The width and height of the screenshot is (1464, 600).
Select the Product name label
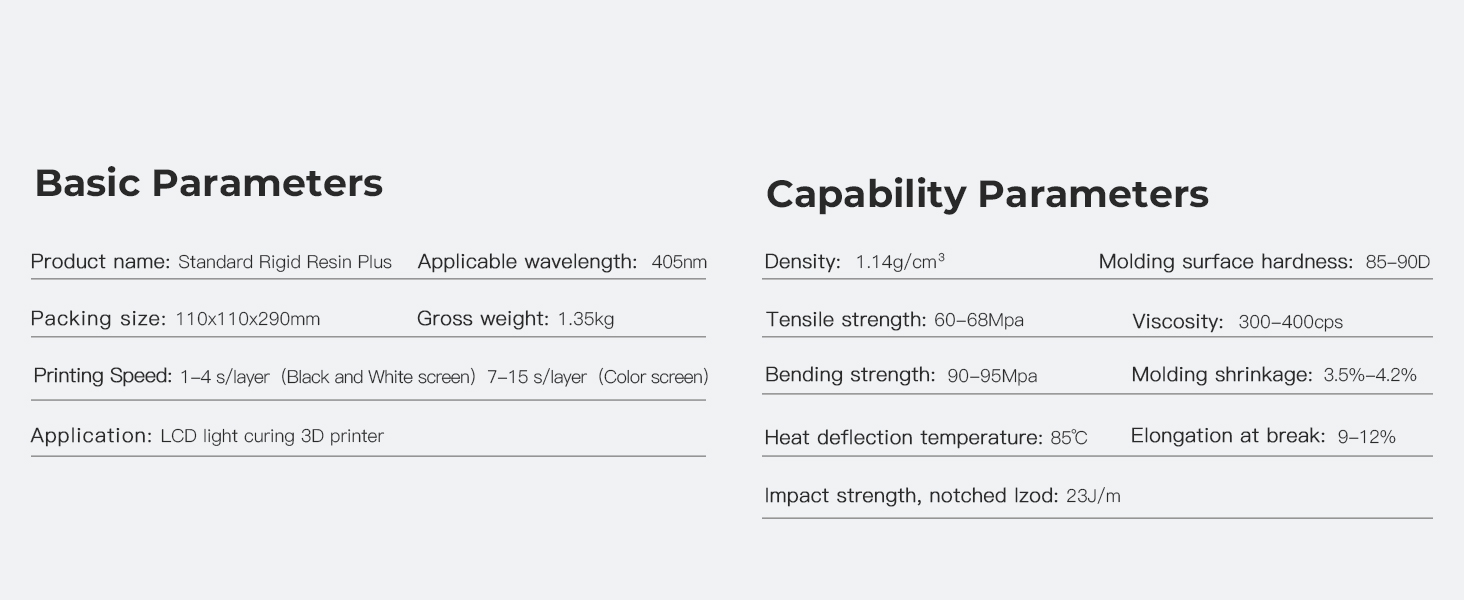coord(100,262)
